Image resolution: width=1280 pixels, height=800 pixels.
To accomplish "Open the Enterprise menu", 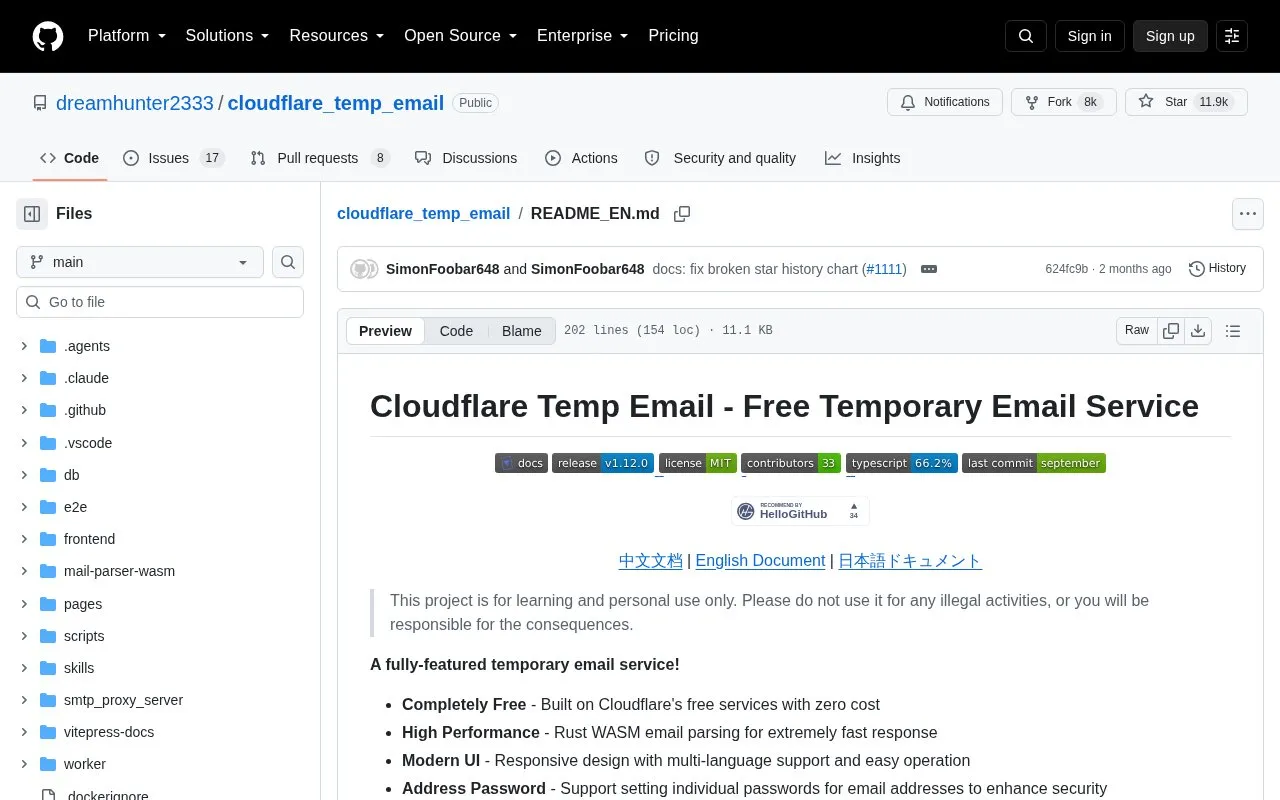I will [583, 36].
